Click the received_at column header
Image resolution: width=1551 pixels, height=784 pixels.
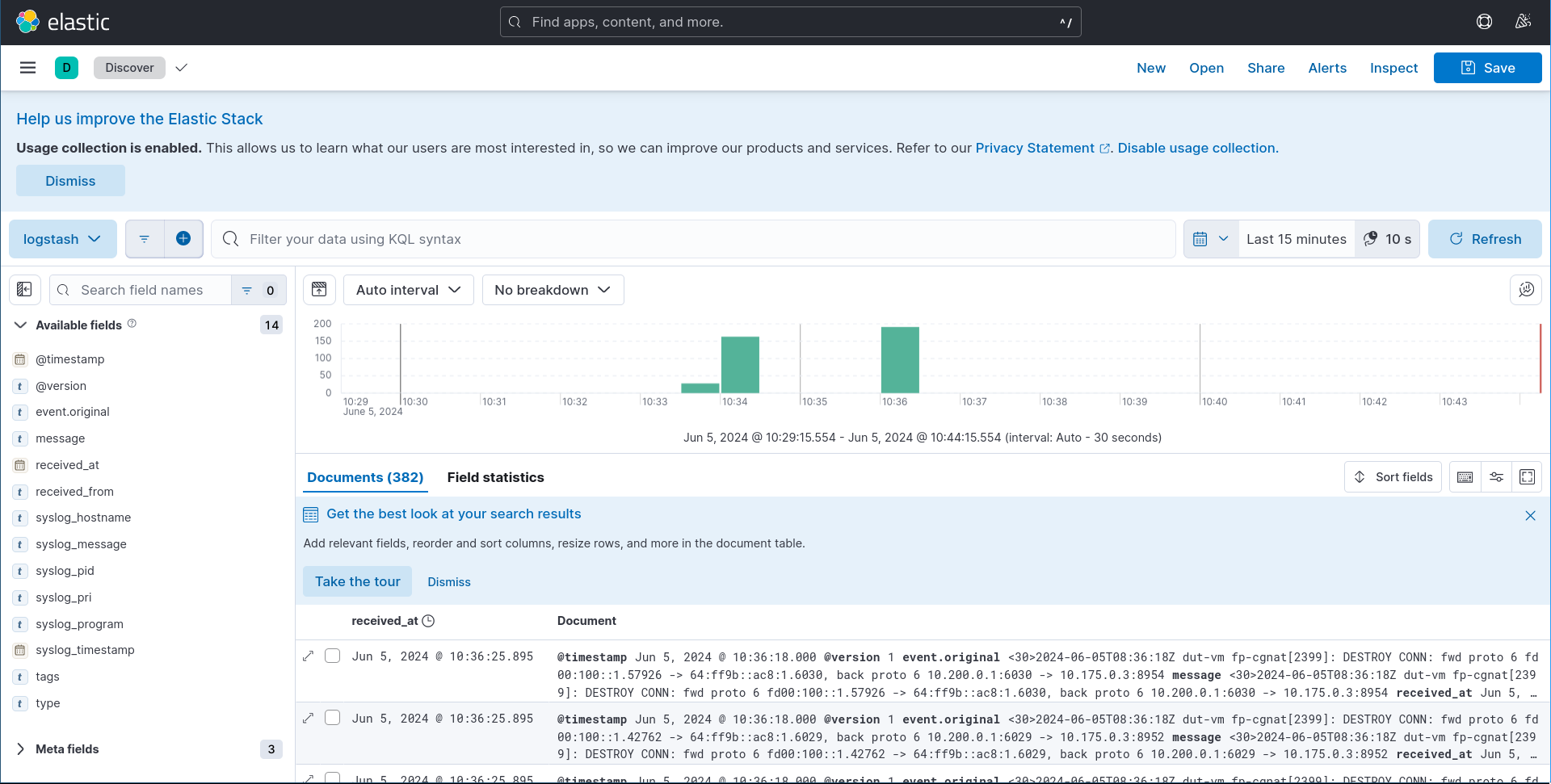coord(385,621)
